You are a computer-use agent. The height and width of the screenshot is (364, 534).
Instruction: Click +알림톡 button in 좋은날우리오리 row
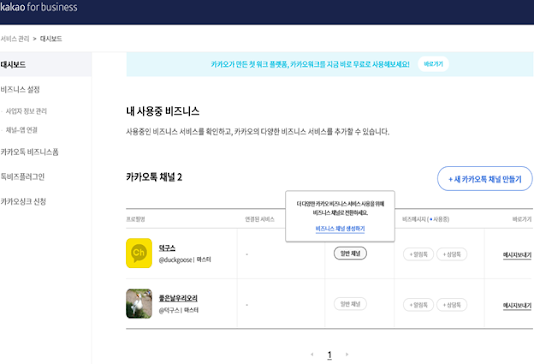pos(418,305)
